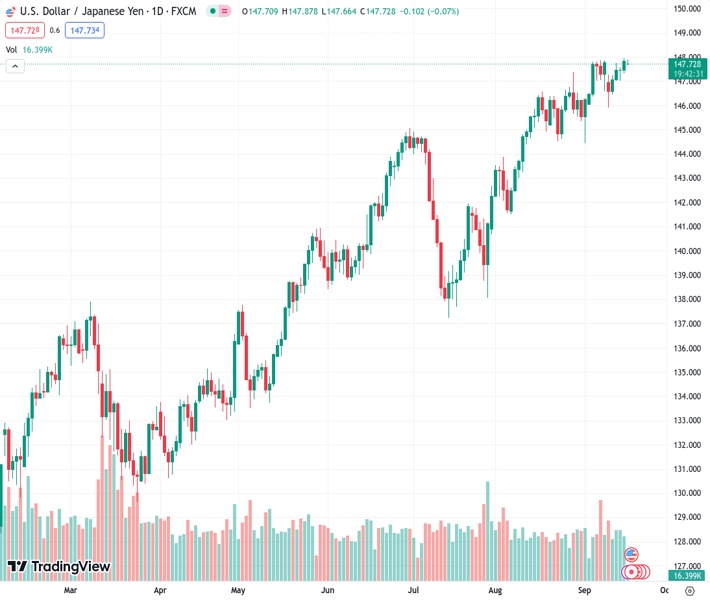Viewport: 710px width, 600px height.
Task: Click the blue buy price 147.734 button
Action: pyautogui.click(x=85, y=30)
